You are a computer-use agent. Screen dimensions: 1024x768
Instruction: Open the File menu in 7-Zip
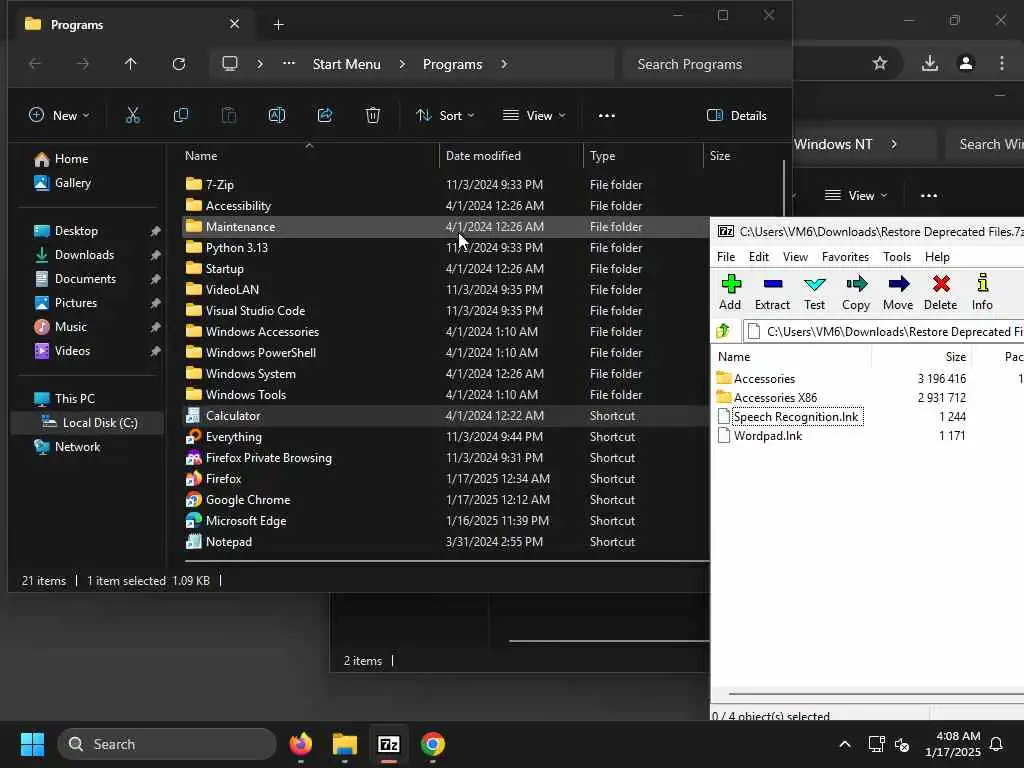pyautogui.click(x=726, y=257)
